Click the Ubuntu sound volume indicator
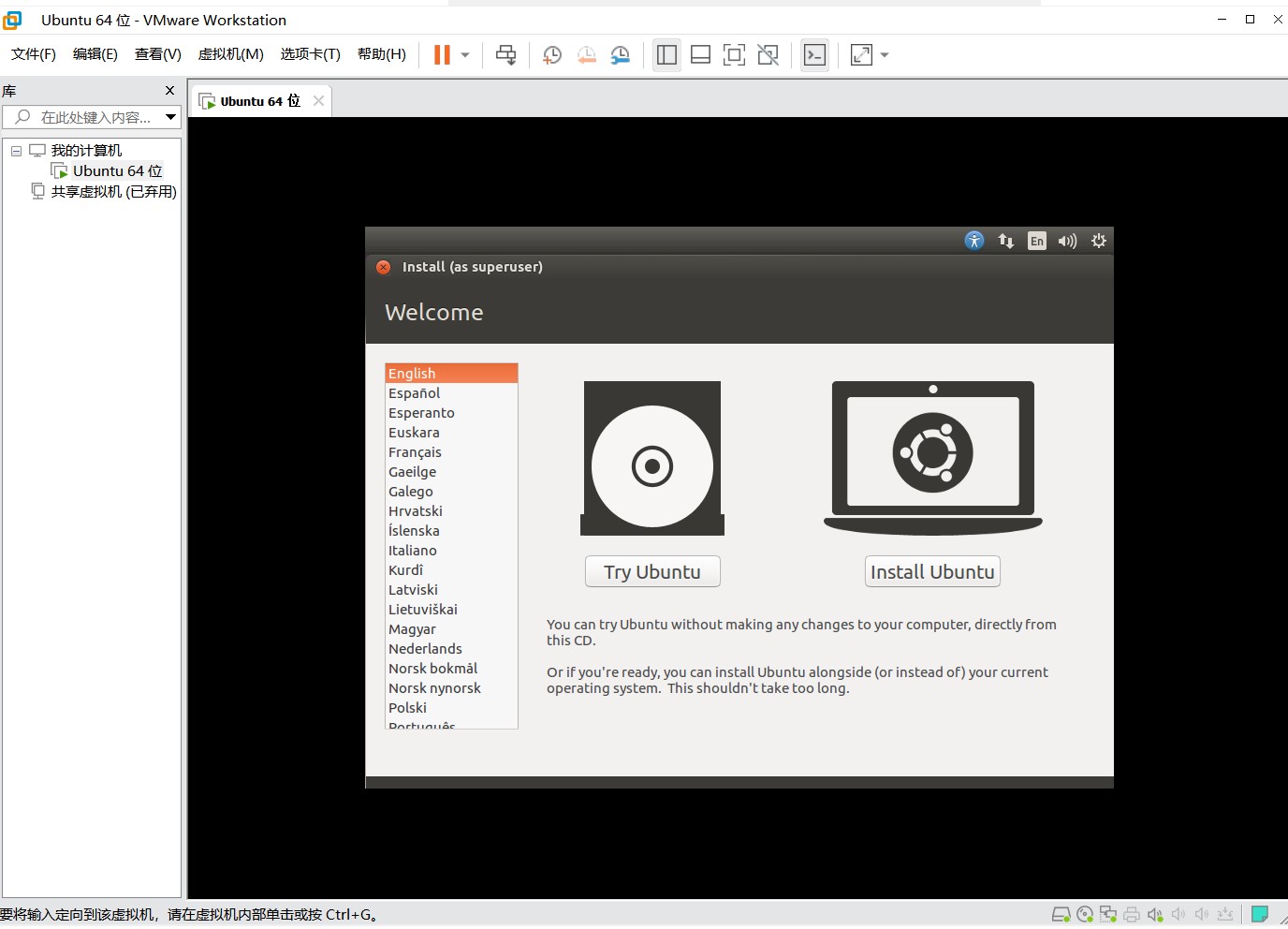 [1067, 241]
